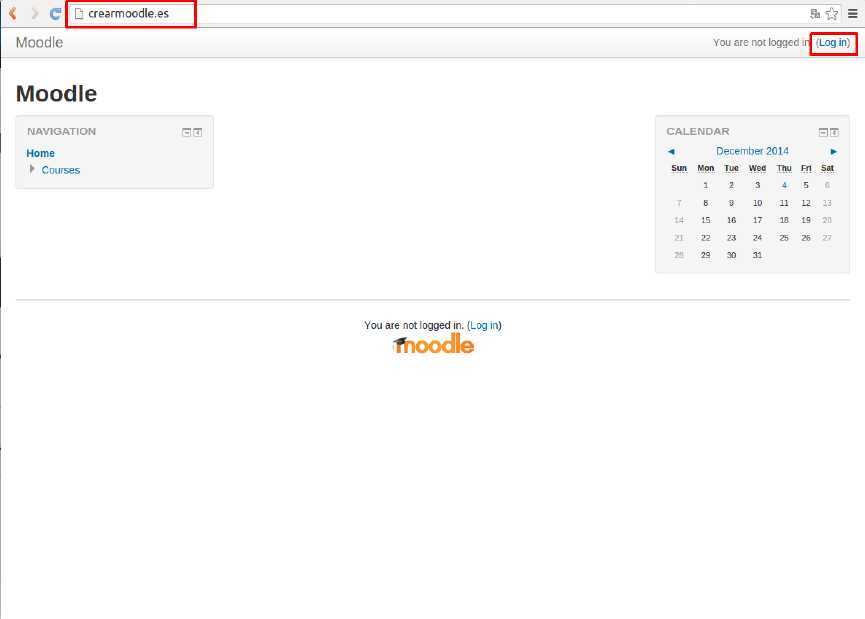The image size is (865, 619).
Task: Reload the page with the refresh icon
Action: [x=56, y=14]
